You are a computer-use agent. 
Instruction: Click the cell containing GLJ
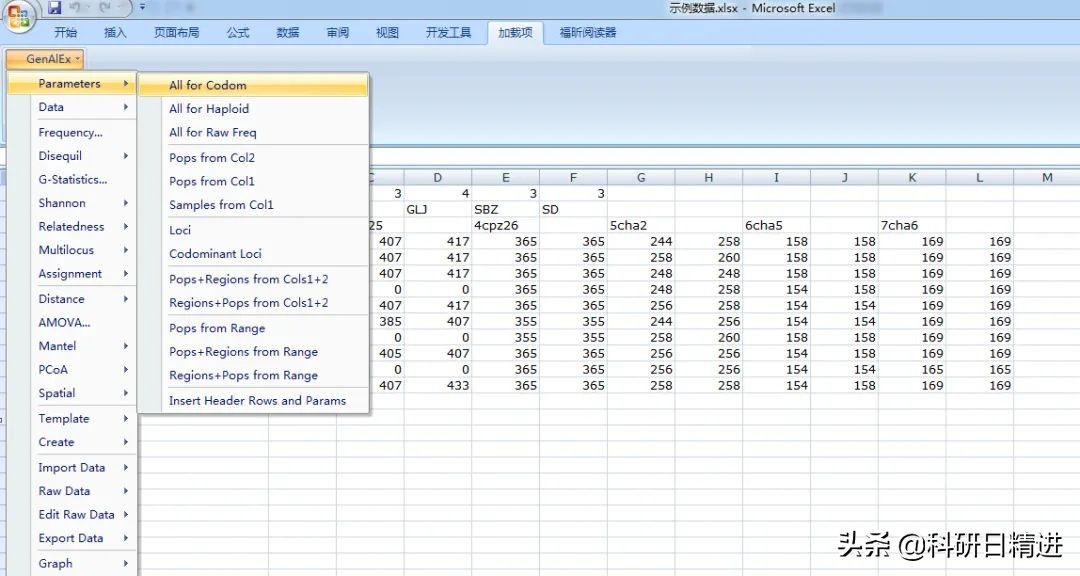pyautogui.click(x=437, y=209)
